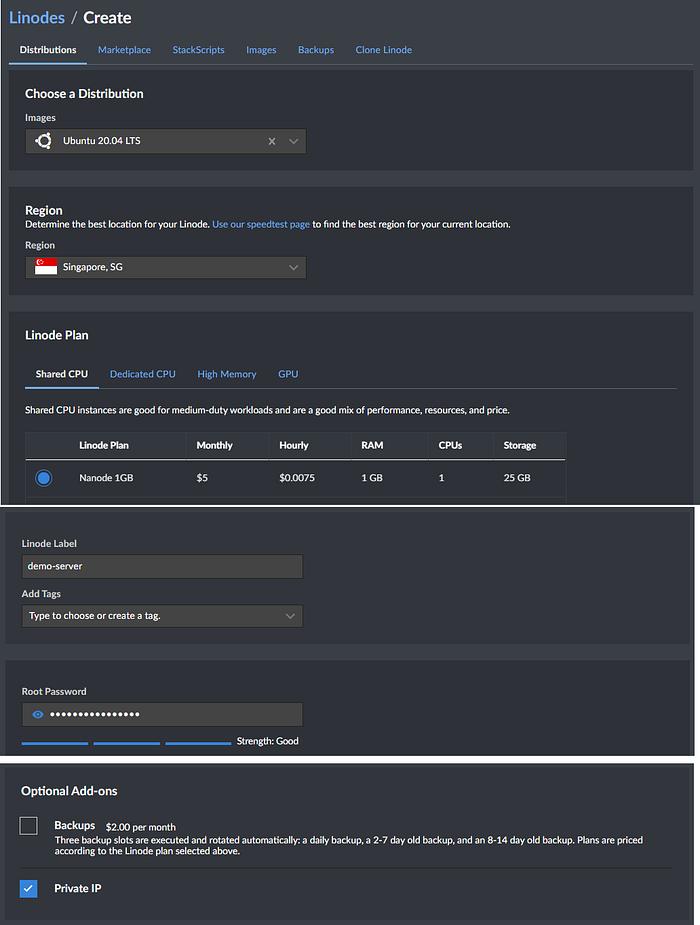Go to the Clone Linode tab
The height and width of the screenshot is (925, 700).
(384, 50)
